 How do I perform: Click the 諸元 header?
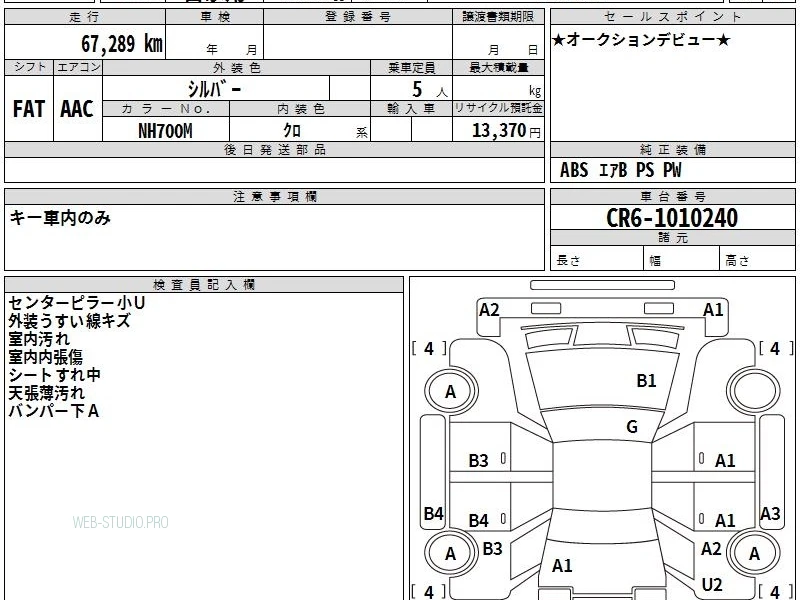(x=672, y=237)
